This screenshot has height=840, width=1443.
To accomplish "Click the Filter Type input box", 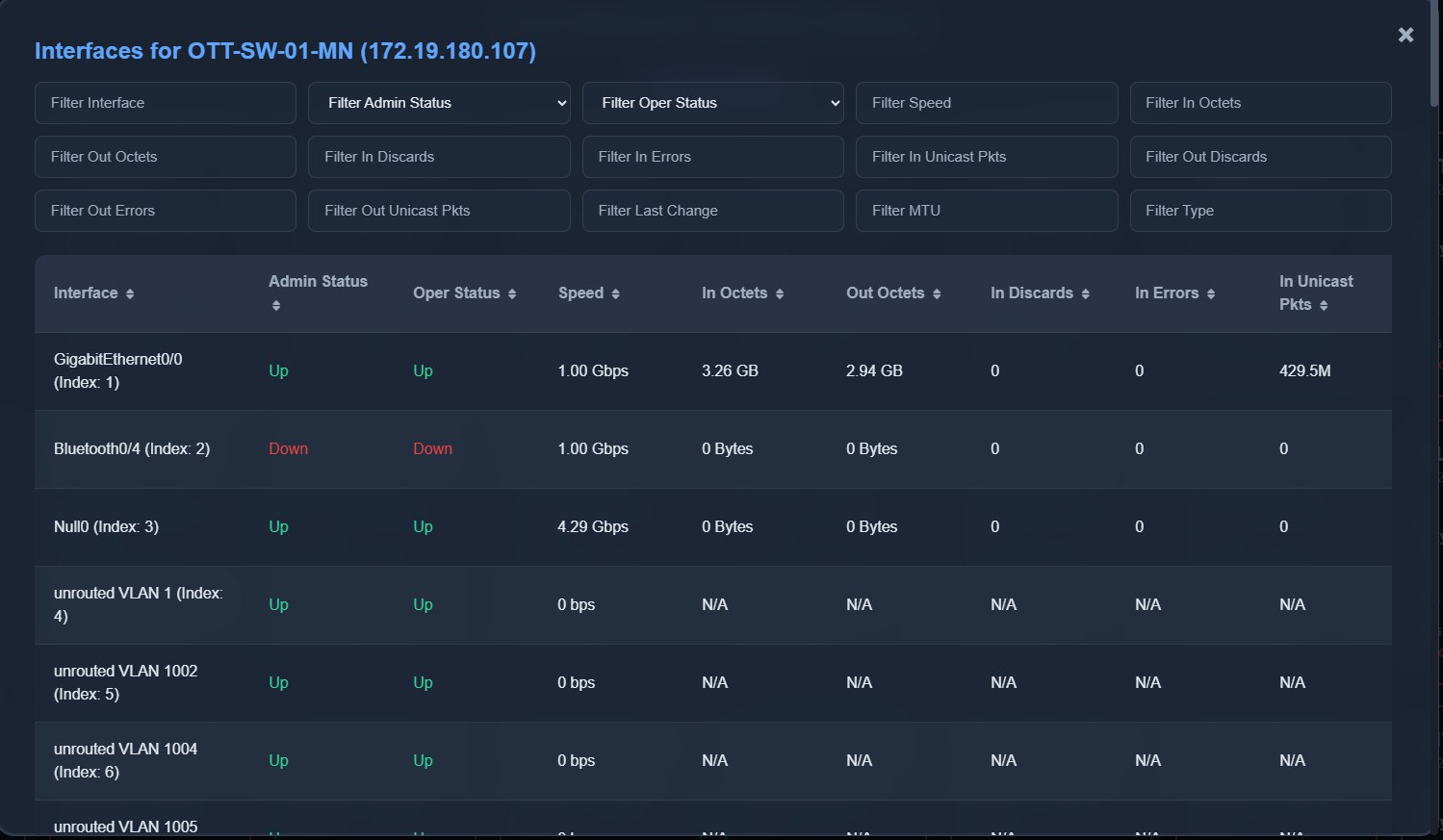I will click(1259, 211).
